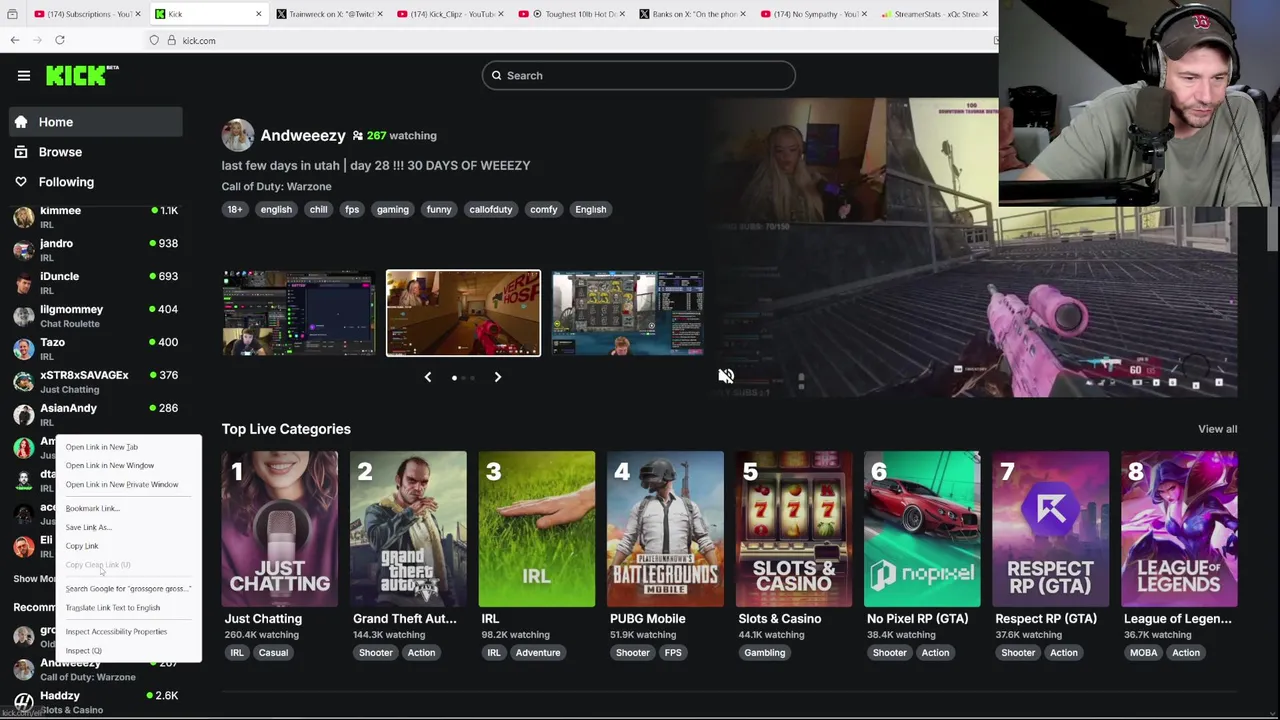Choose 'Open Link in New Tab'
Screen dimensions: 1280x720
pyautogui.click(x=128, y=447)
